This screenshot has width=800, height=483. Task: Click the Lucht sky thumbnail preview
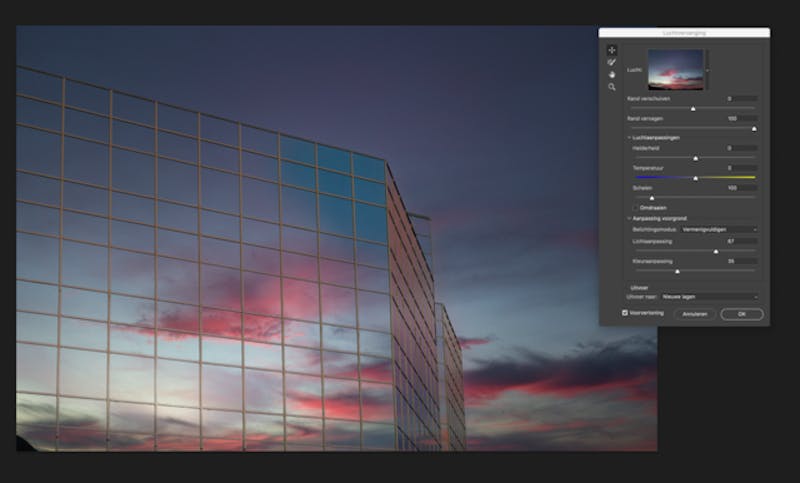(676, 69)
